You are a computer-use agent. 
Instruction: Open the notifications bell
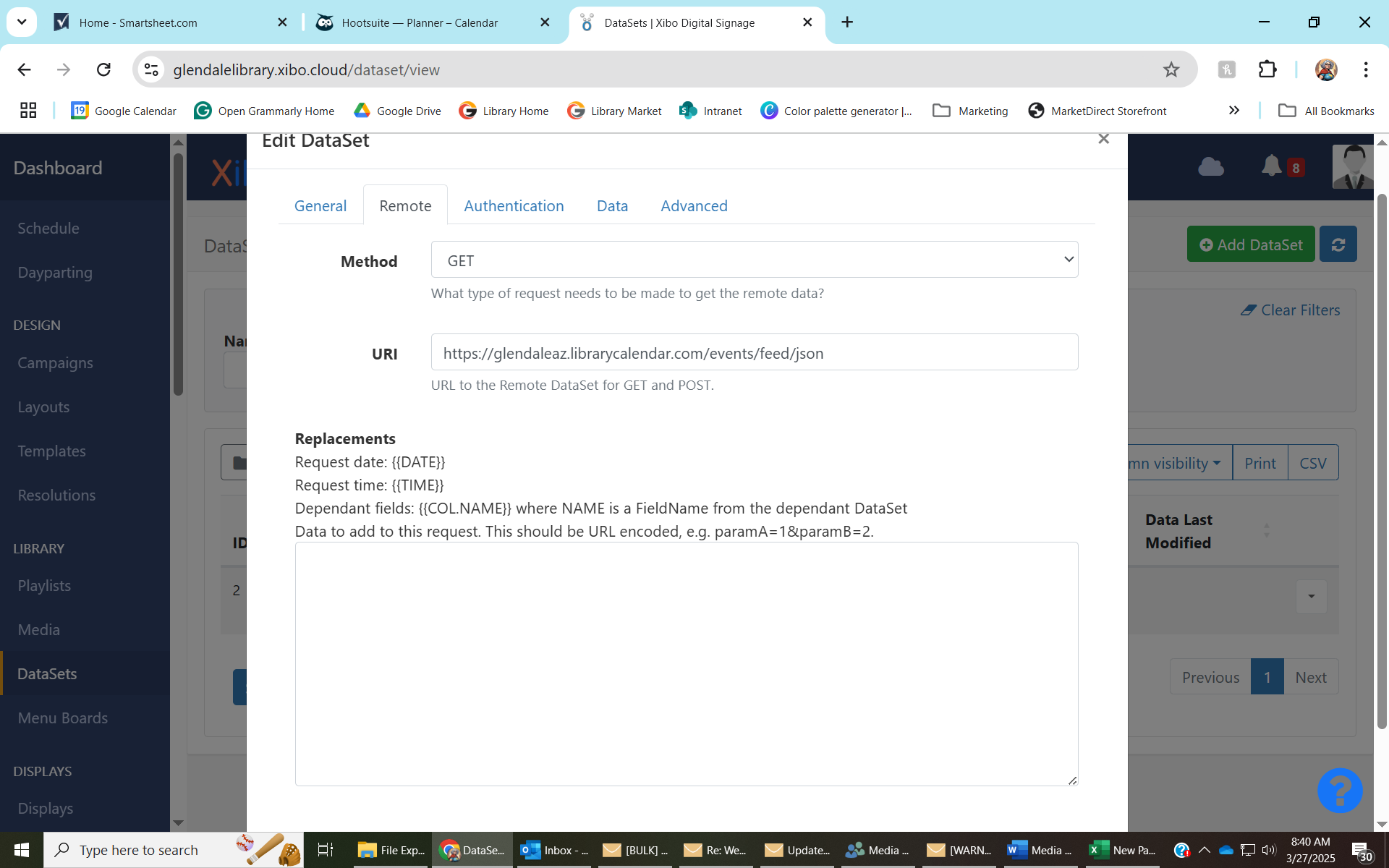click(x=1271, y=166)
